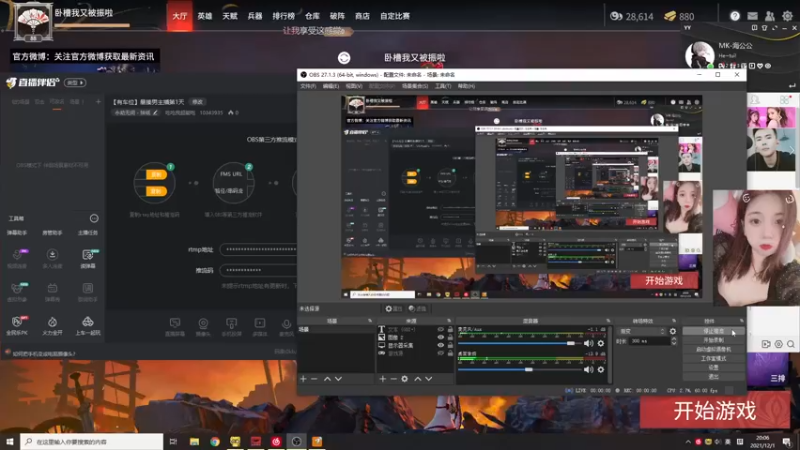Viewport: 800px width, 450px height.
Task: Open the 大厅 lobby tab in game
Action: [179, 16]
